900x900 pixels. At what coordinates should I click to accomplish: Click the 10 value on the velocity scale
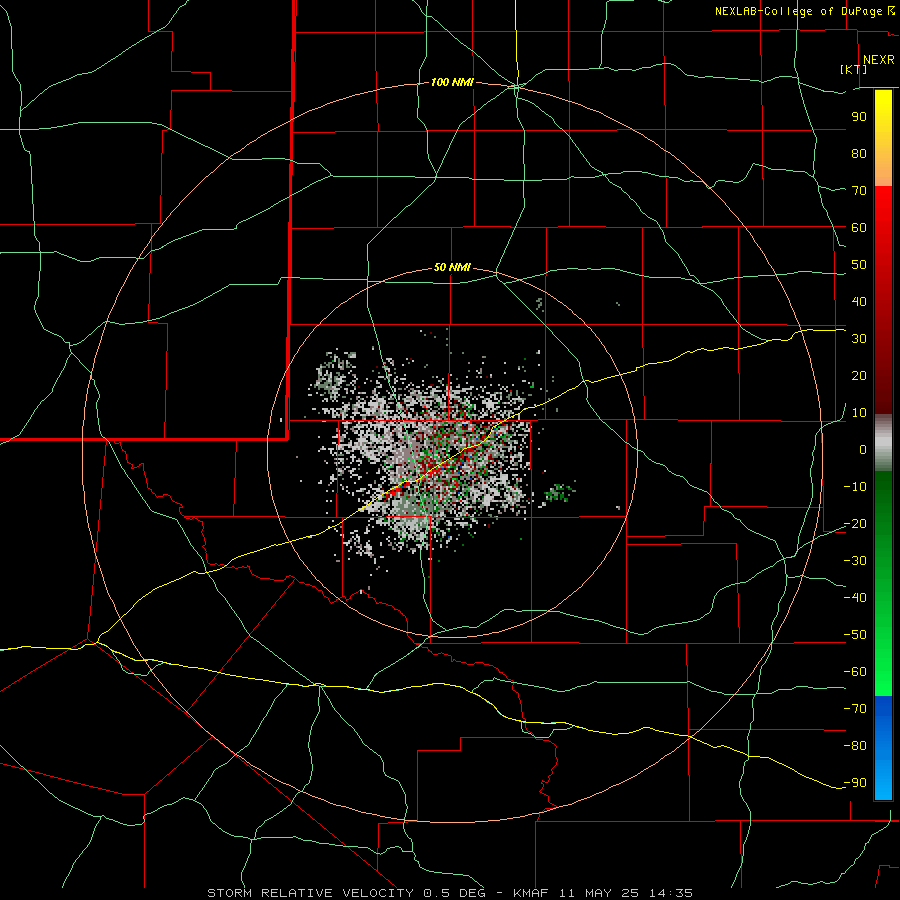859,413
